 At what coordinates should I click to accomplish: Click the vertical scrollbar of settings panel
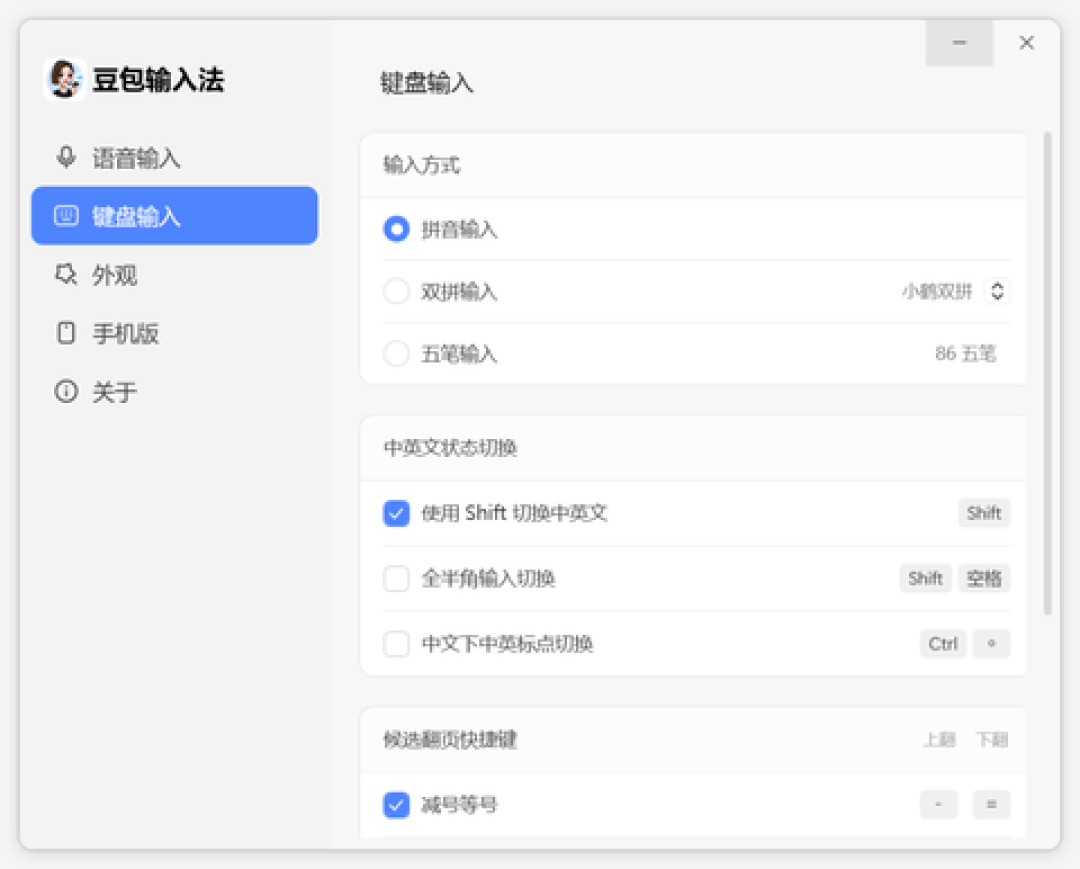pos(1048,373)
